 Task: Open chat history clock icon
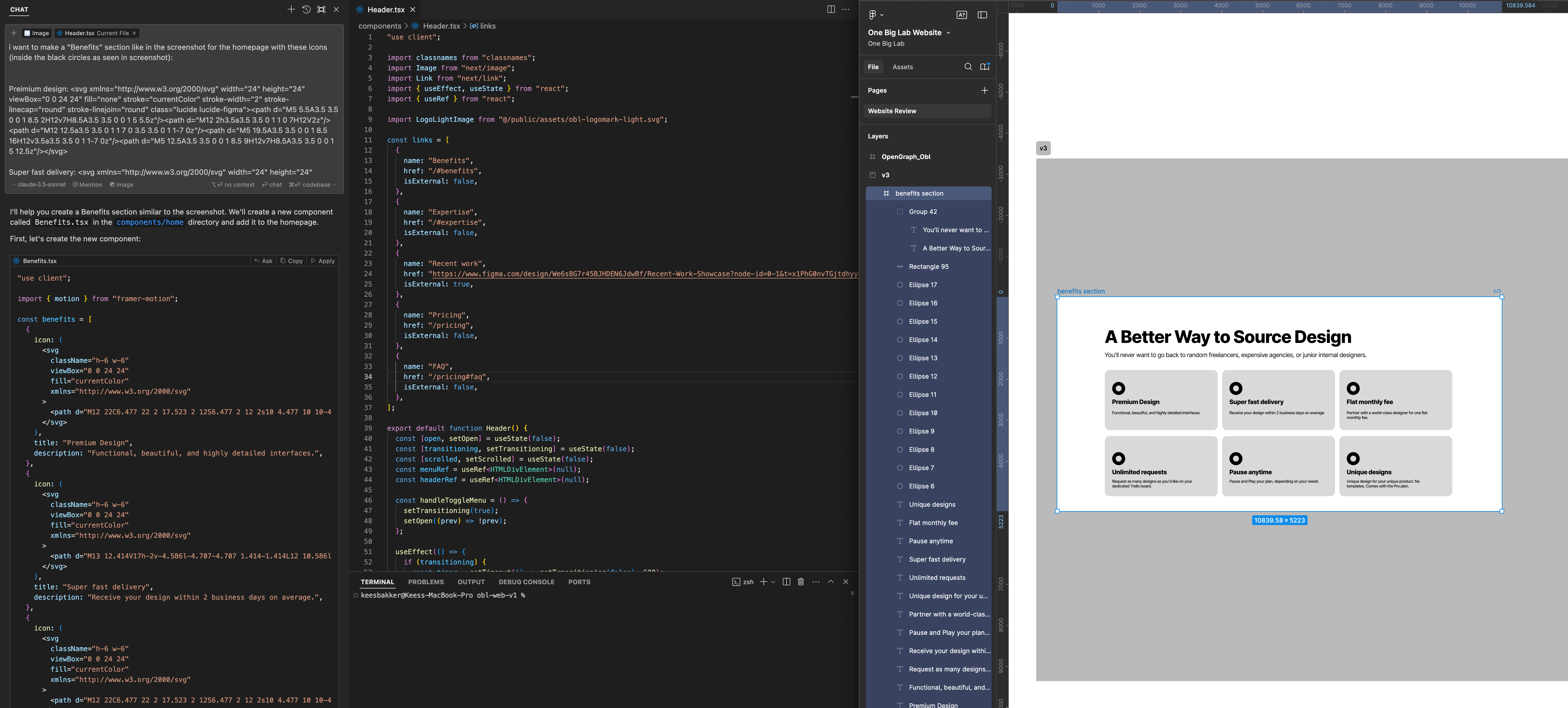306,9
